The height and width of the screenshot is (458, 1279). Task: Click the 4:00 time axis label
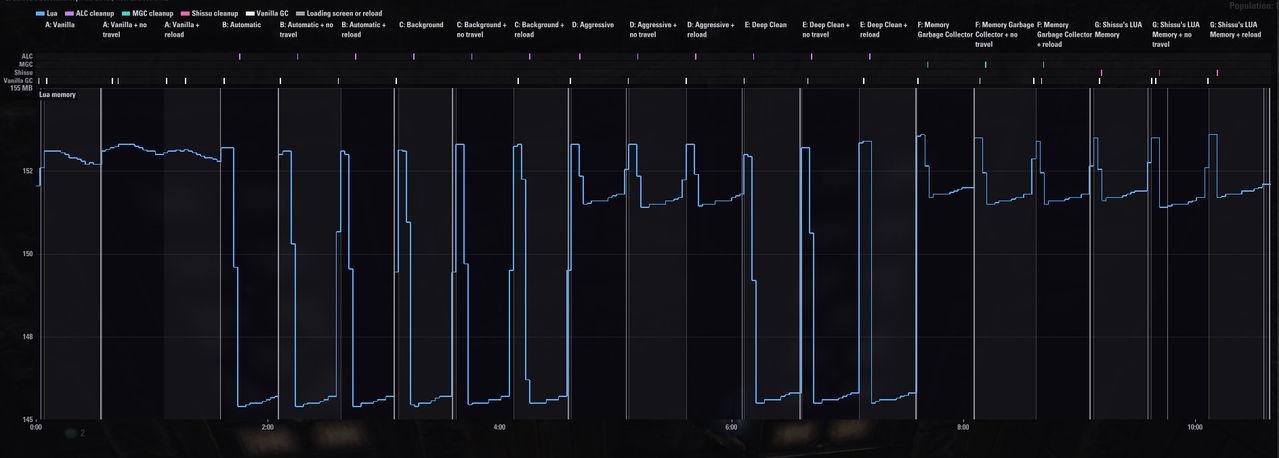[x=499, y=427]
